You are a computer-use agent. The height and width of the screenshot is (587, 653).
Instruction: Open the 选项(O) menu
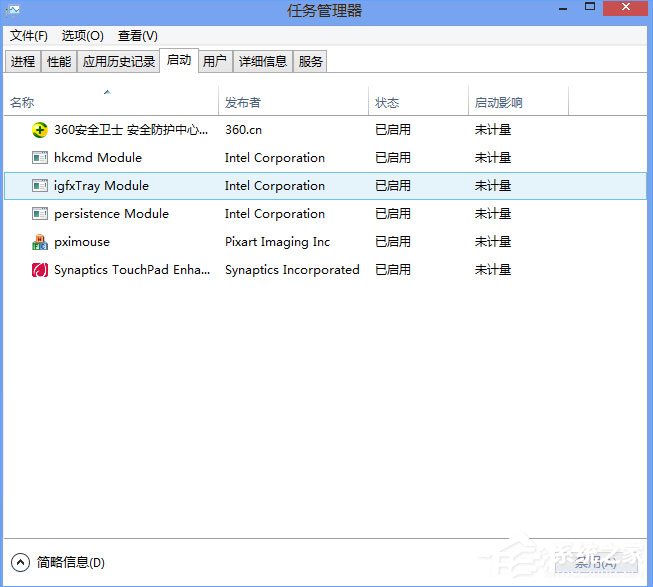(x=82, y=36)
